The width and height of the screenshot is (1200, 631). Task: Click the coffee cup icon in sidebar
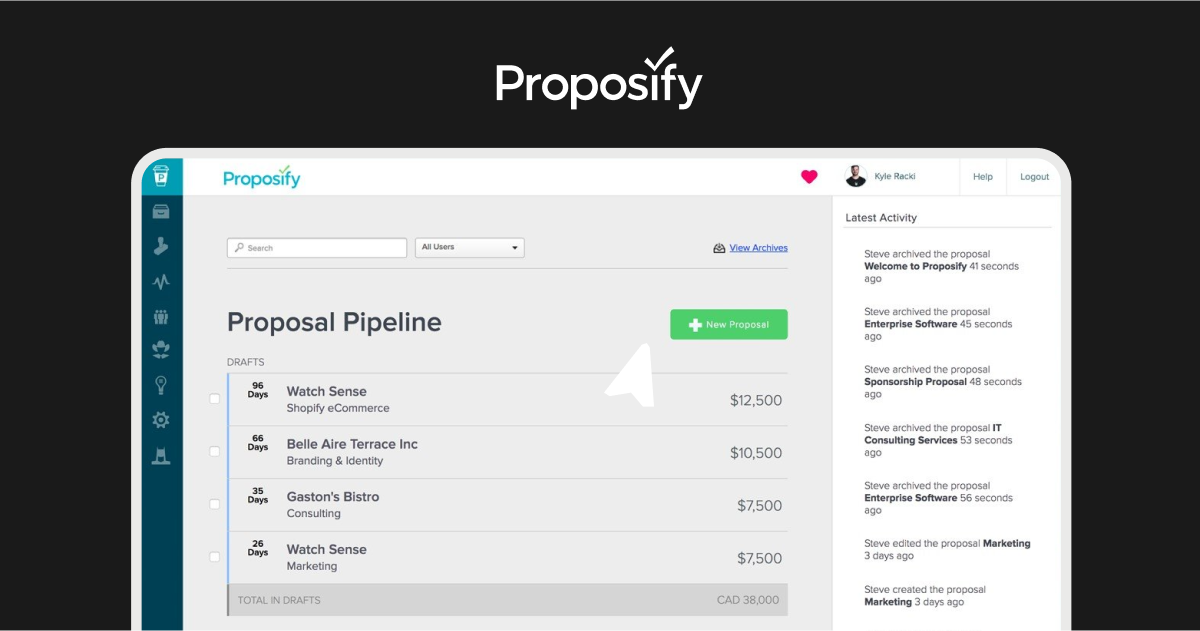[x=161, y=177]
